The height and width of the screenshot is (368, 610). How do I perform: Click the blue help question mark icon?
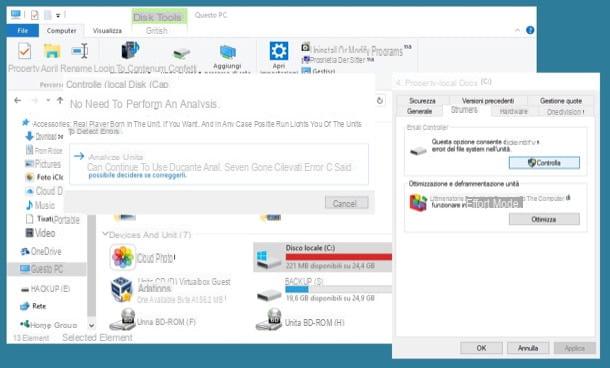pos(530,30)
